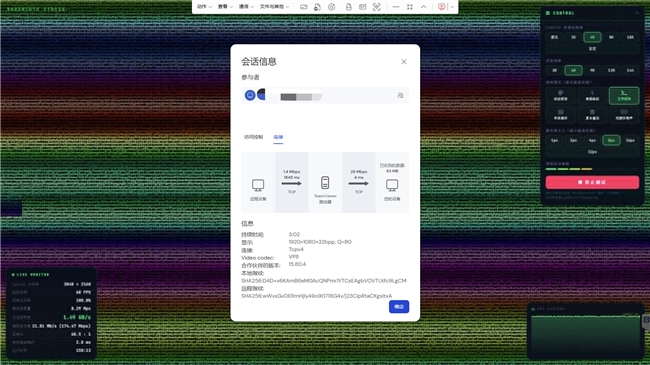Image resolution: width=650 pixels, height=365 pixels.
Task: Click the screenshot capture icon in the toolbar
Action: coord(376,7)
